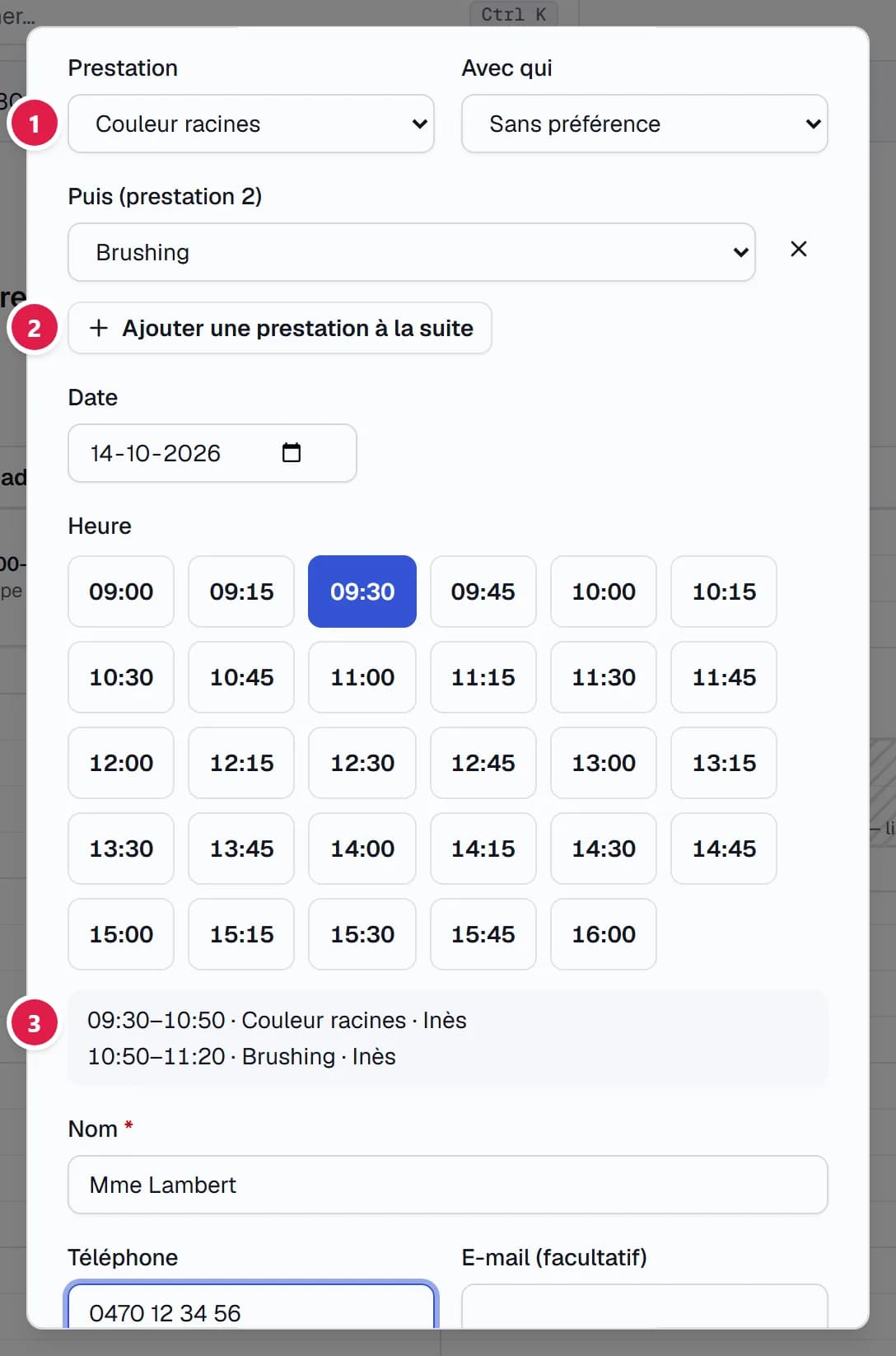Select the 11:00 time slot

[x=362, y=677]
